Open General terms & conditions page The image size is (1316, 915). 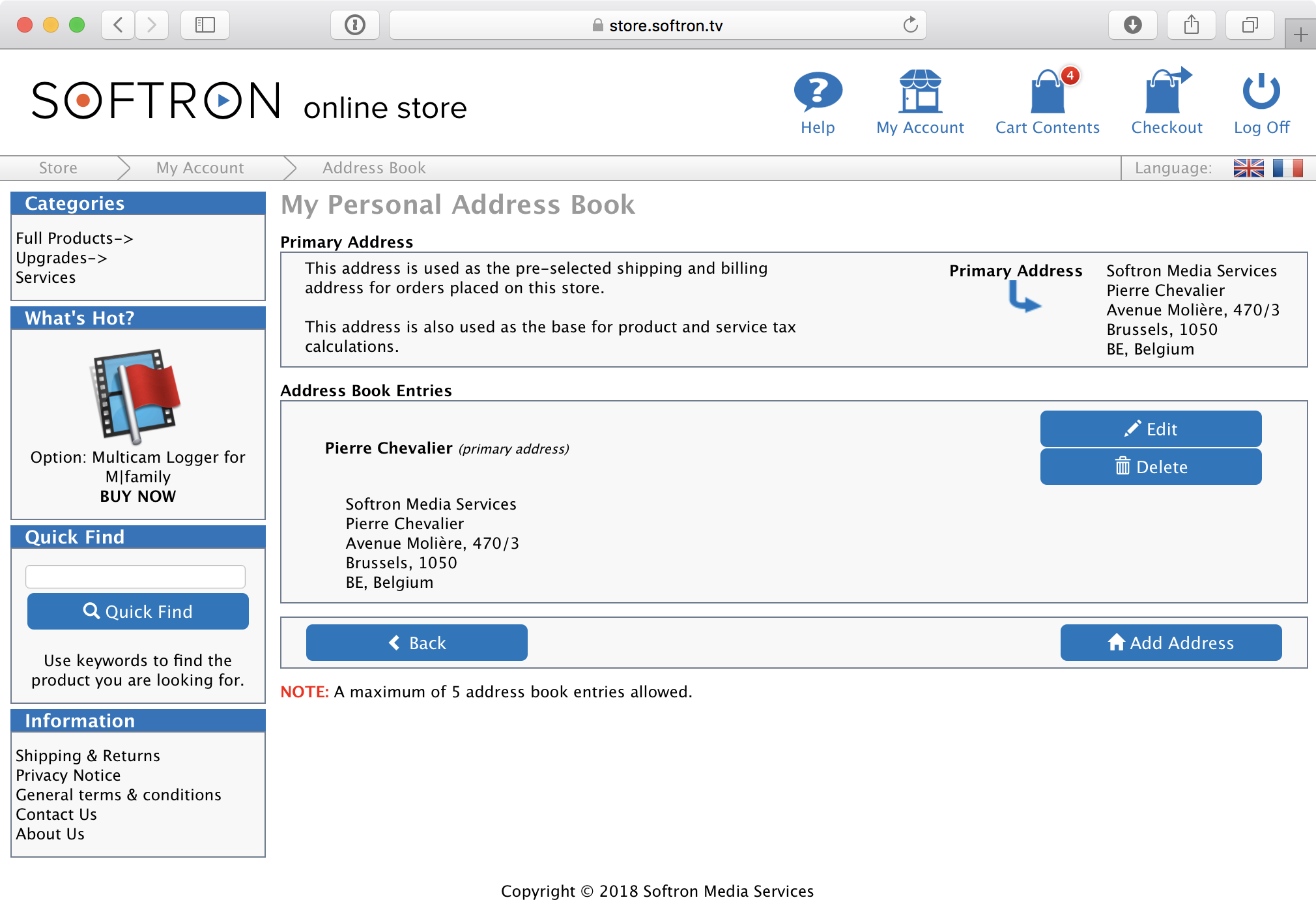[119, 795]
